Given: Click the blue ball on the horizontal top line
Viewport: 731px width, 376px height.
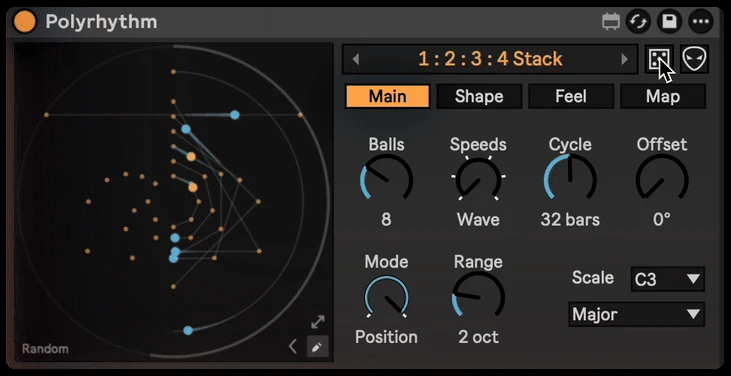Looking at the screenshot, I should [234, 115].
